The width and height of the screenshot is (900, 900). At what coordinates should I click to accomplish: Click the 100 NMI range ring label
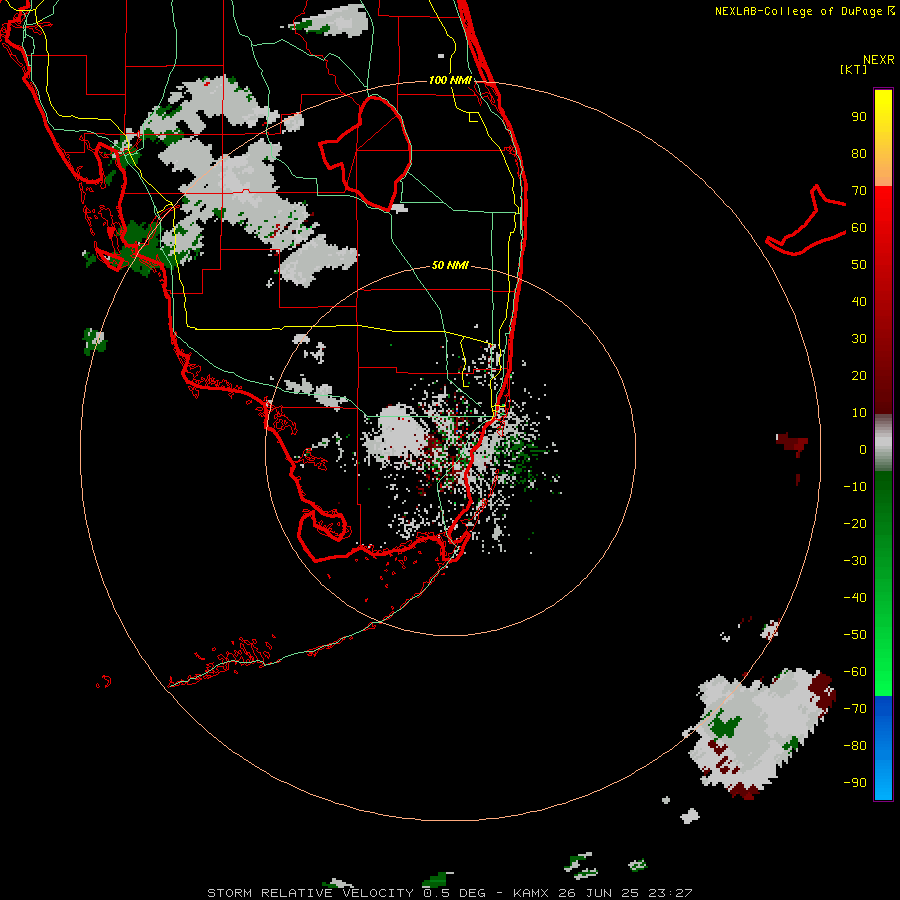coord(450,80)
